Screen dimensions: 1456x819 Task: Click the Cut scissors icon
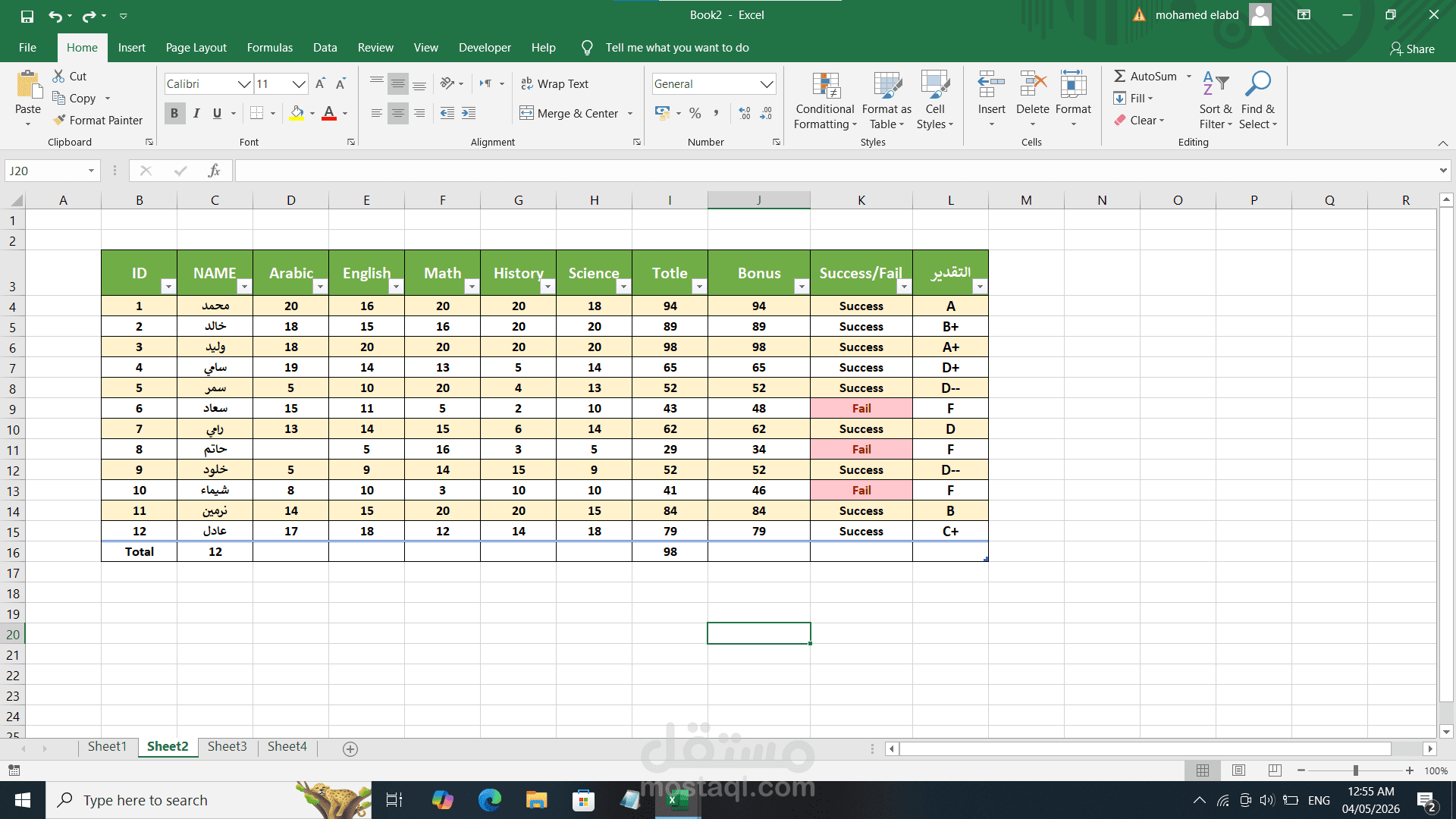pyautogui.click(x=58, y=76)
